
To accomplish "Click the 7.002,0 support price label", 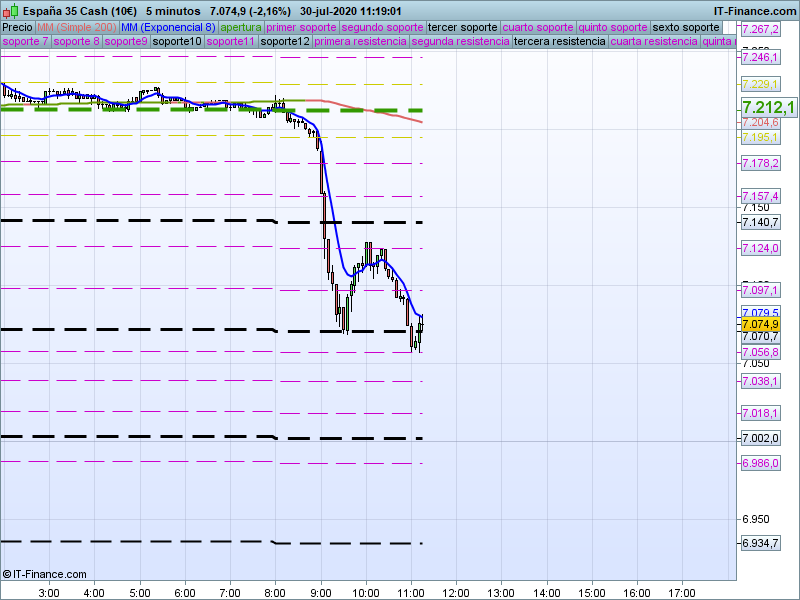I will (x=760, y=438).
